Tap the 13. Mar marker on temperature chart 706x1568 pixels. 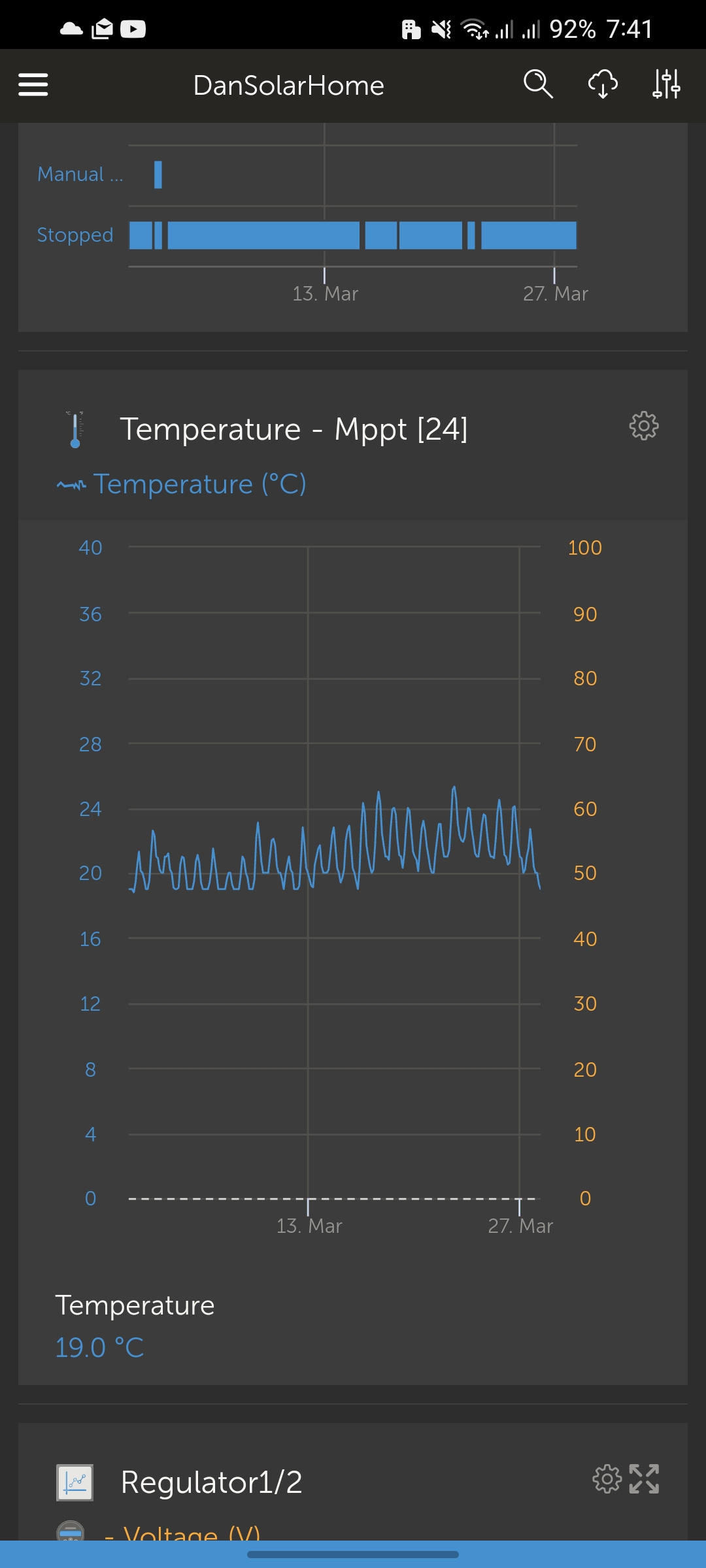coord(309,1226)
